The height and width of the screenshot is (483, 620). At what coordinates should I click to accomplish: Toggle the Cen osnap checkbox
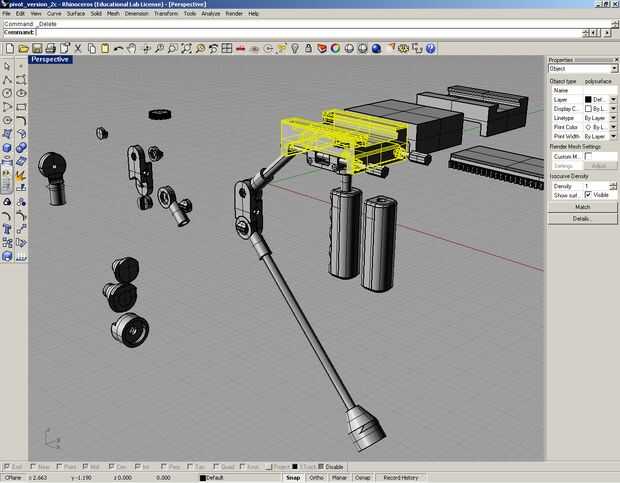coord(112,467)
